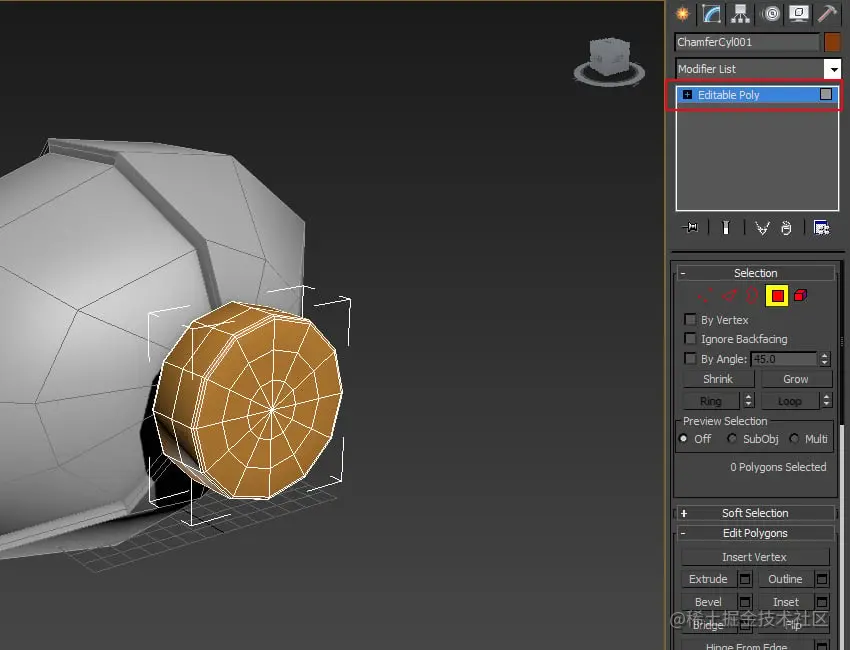Open the Extrude settings box
850x650 pixels.
[x=745, y=579]
